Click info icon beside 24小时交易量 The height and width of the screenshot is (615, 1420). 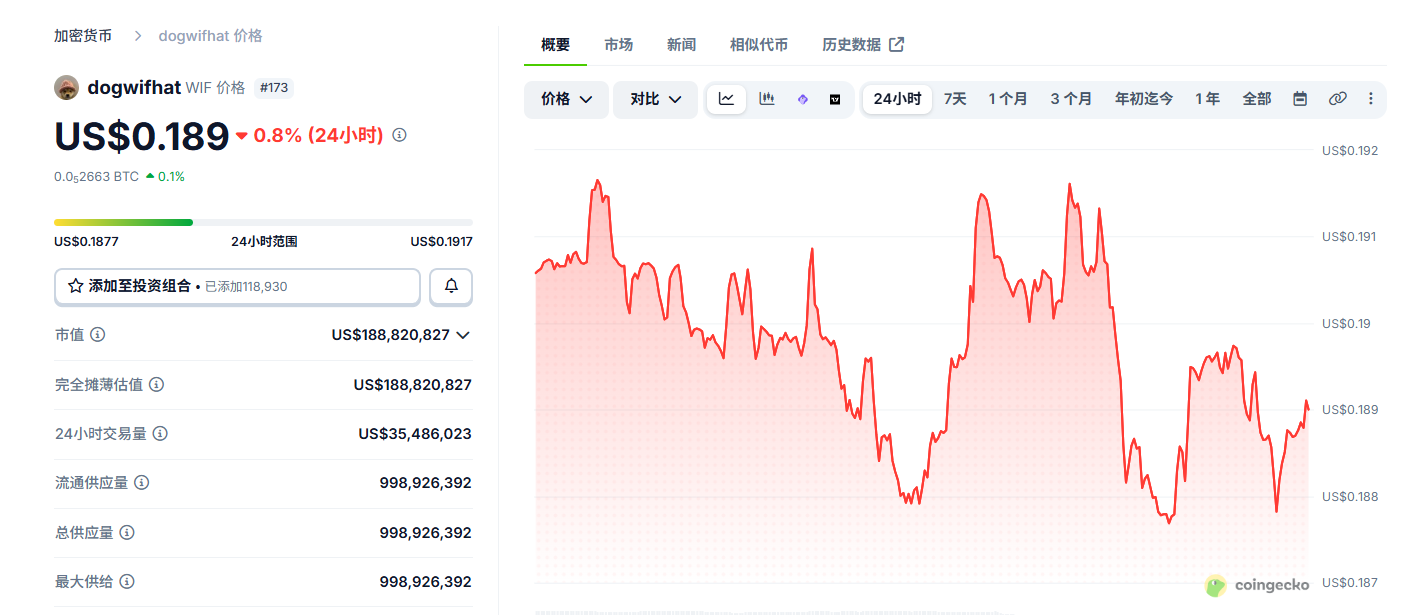pyautogui.click(x=160, y=434)
